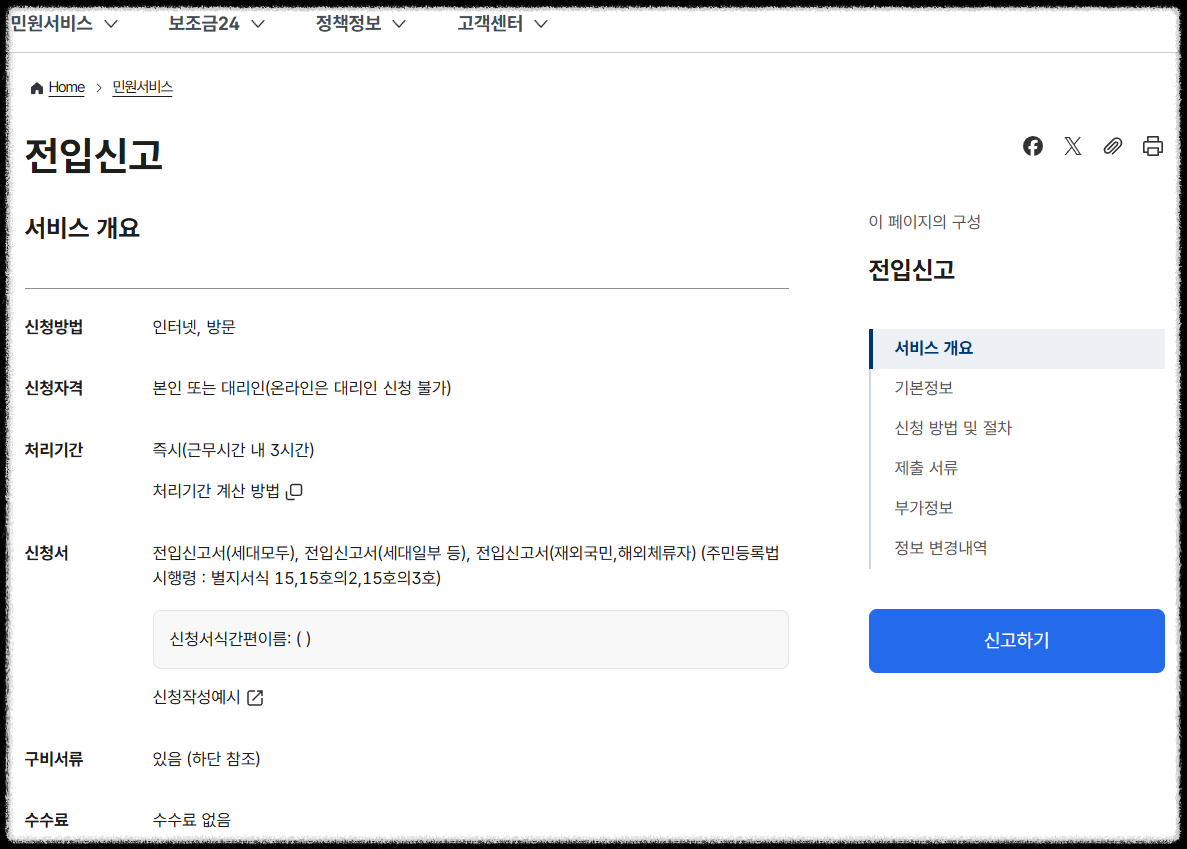Copy the page link using the clip icon
This screenshot has height=849, width=1187.
[1112, 146]
